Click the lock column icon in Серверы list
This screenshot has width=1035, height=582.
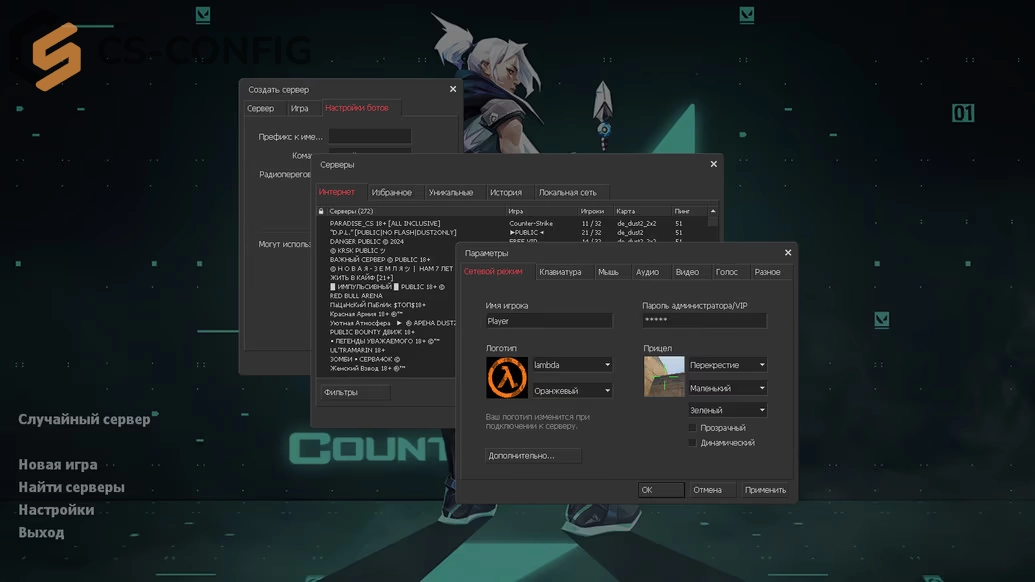[x=321, y=211]
